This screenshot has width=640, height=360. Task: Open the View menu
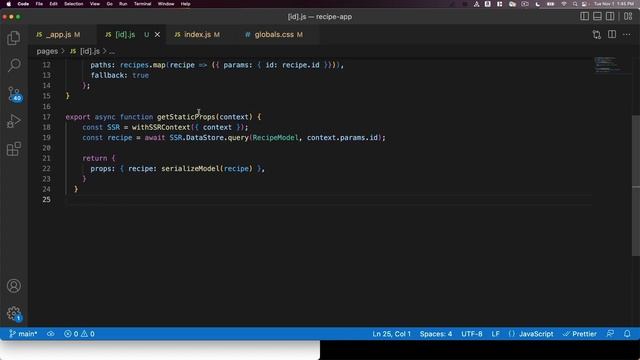(95, 4)
